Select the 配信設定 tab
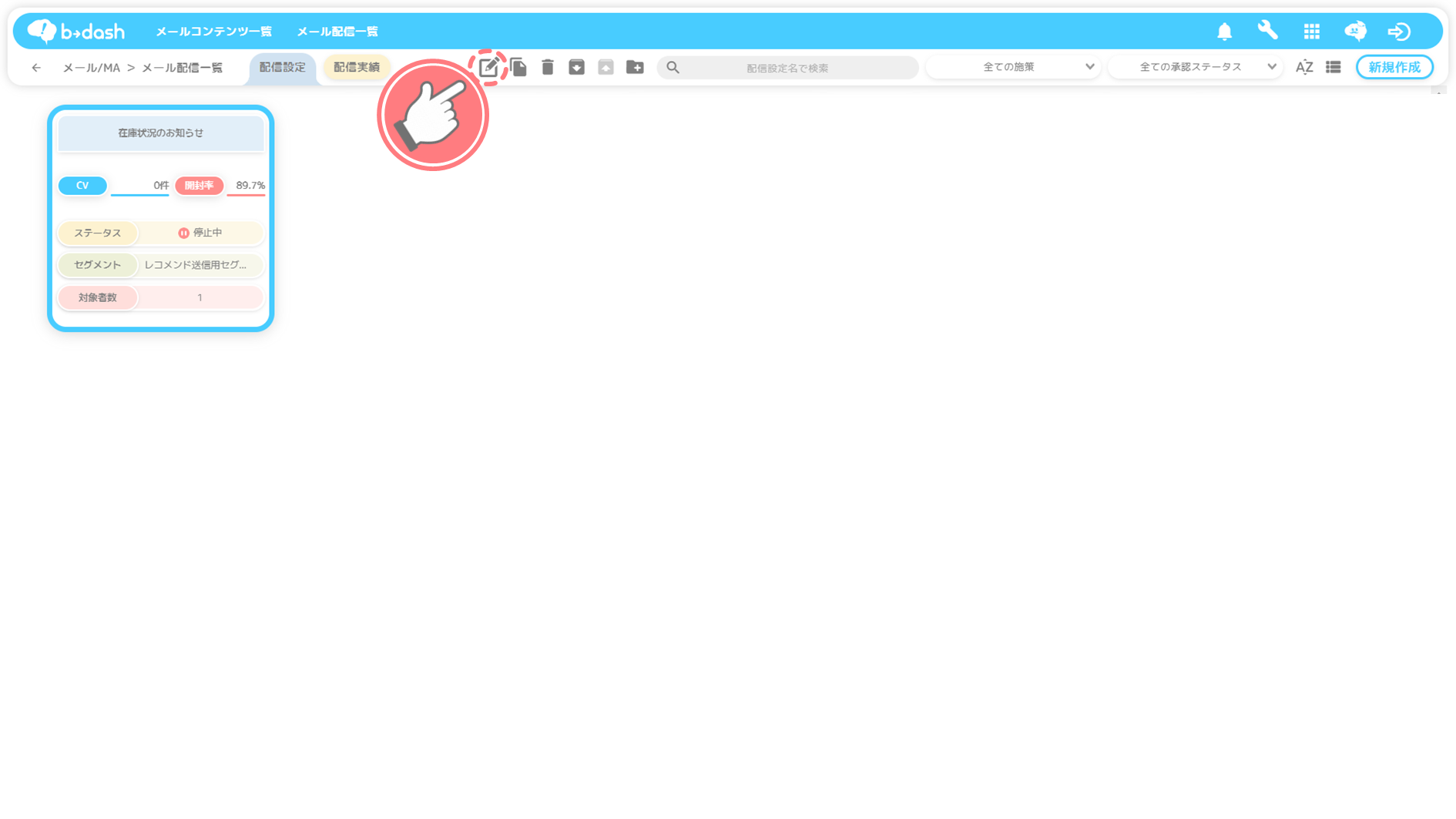 tap(282, 68)
